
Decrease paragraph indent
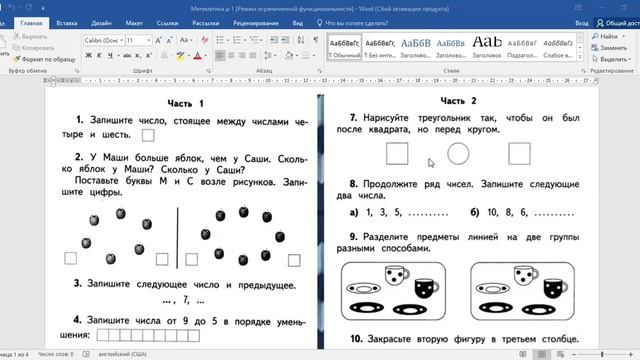274,40
